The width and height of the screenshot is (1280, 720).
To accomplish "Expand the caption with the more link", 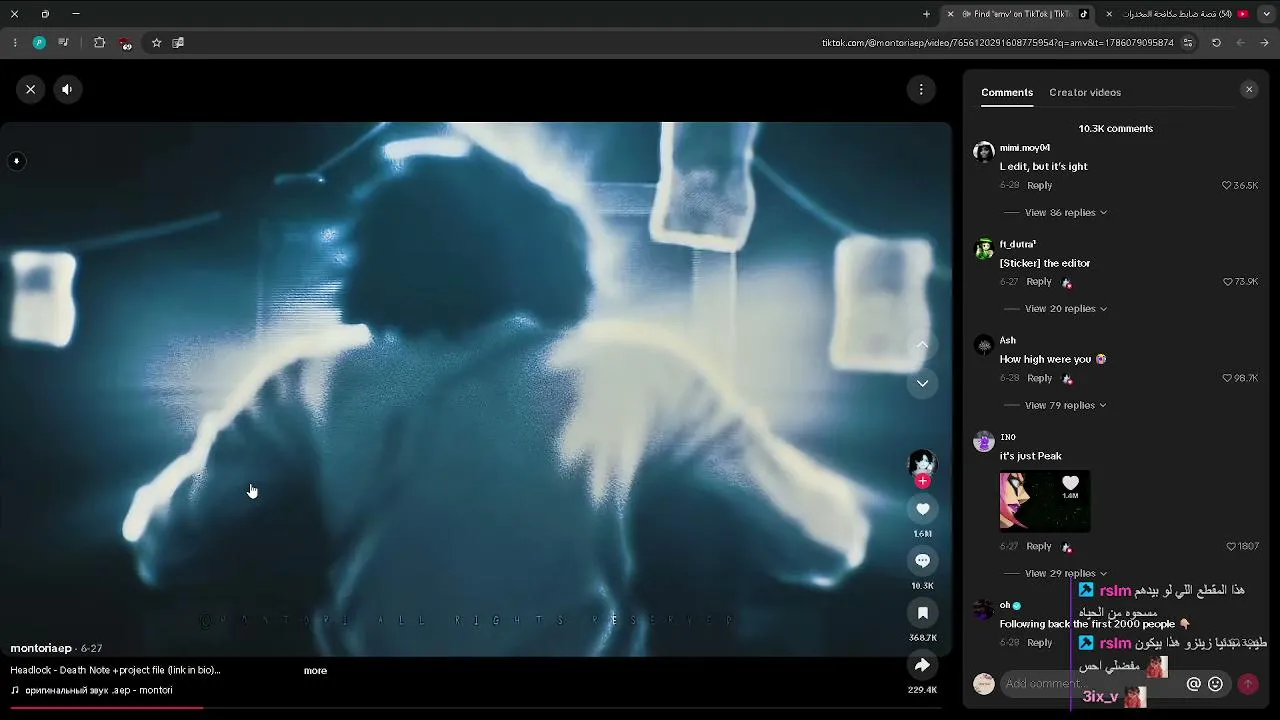I will (315, 670).
